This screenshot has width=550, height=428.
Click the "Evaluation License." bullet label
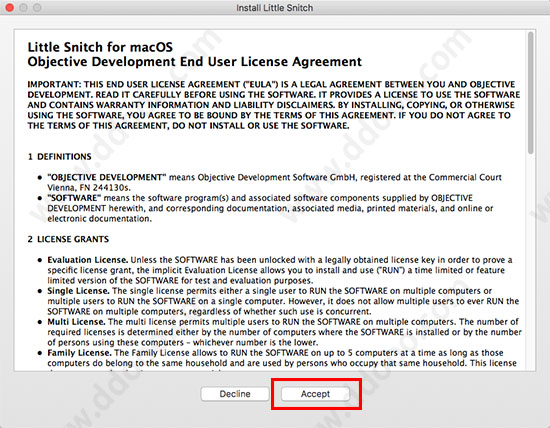[88, 260]
